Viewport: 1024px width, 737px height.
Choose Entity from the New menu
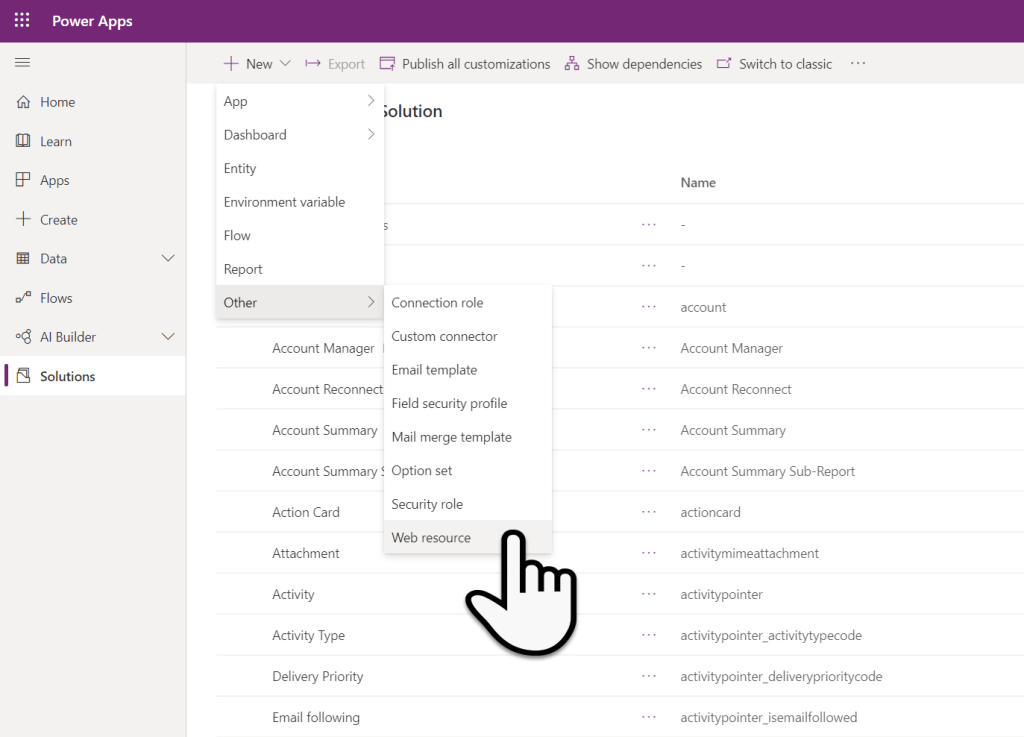point(240,168)
